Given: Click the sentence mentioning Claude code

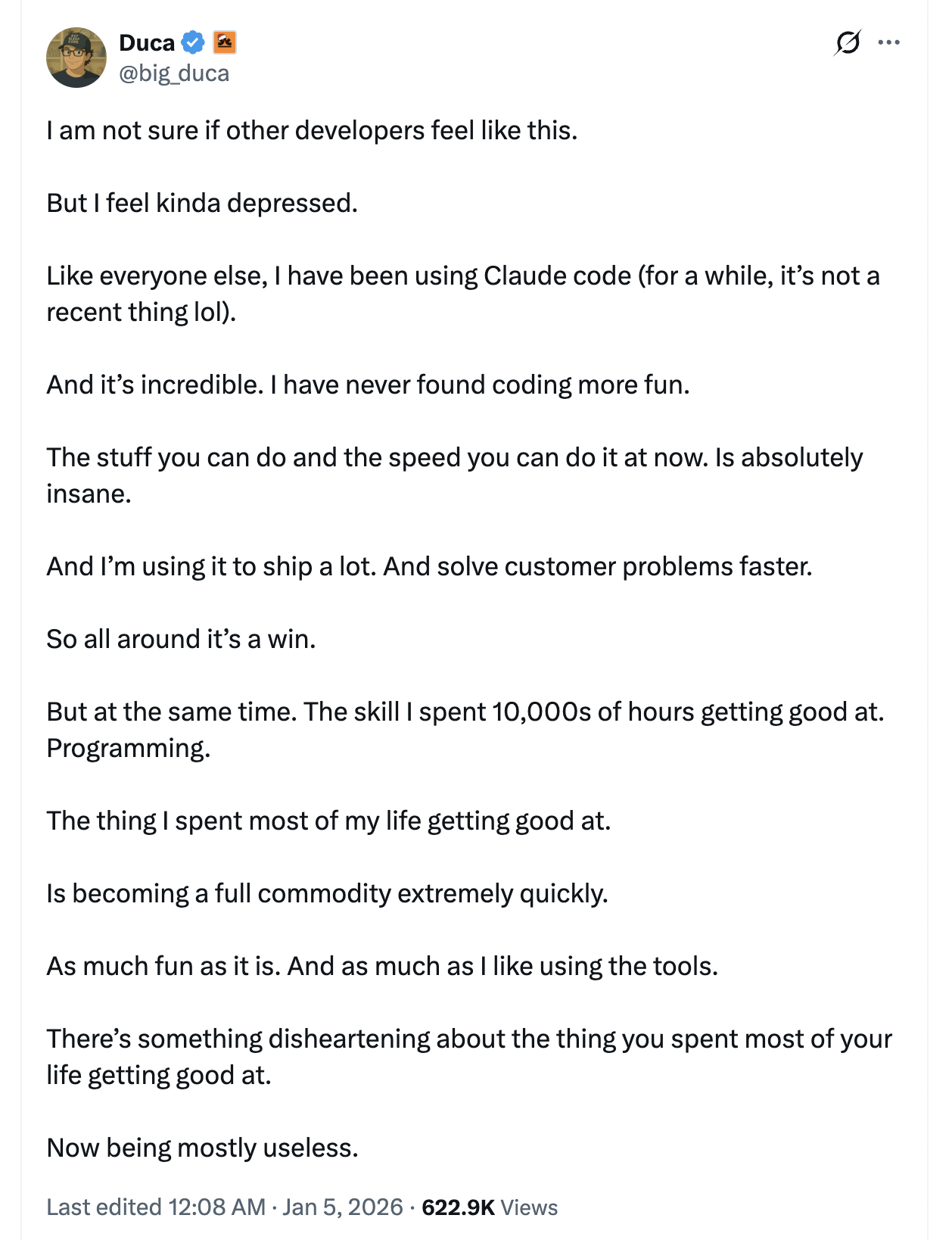Looking at the screenshot, I should [x=463, y=294].
